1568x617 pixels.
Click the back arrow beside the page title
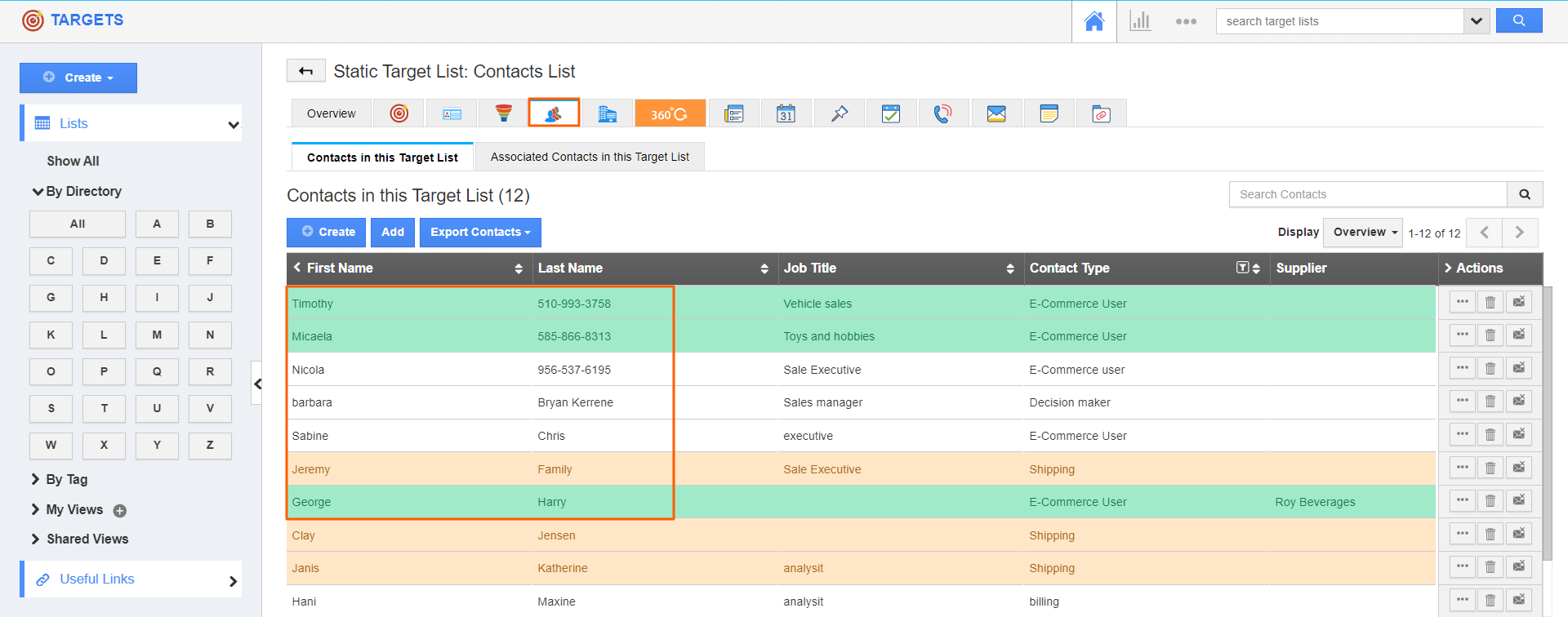point(305,71)
